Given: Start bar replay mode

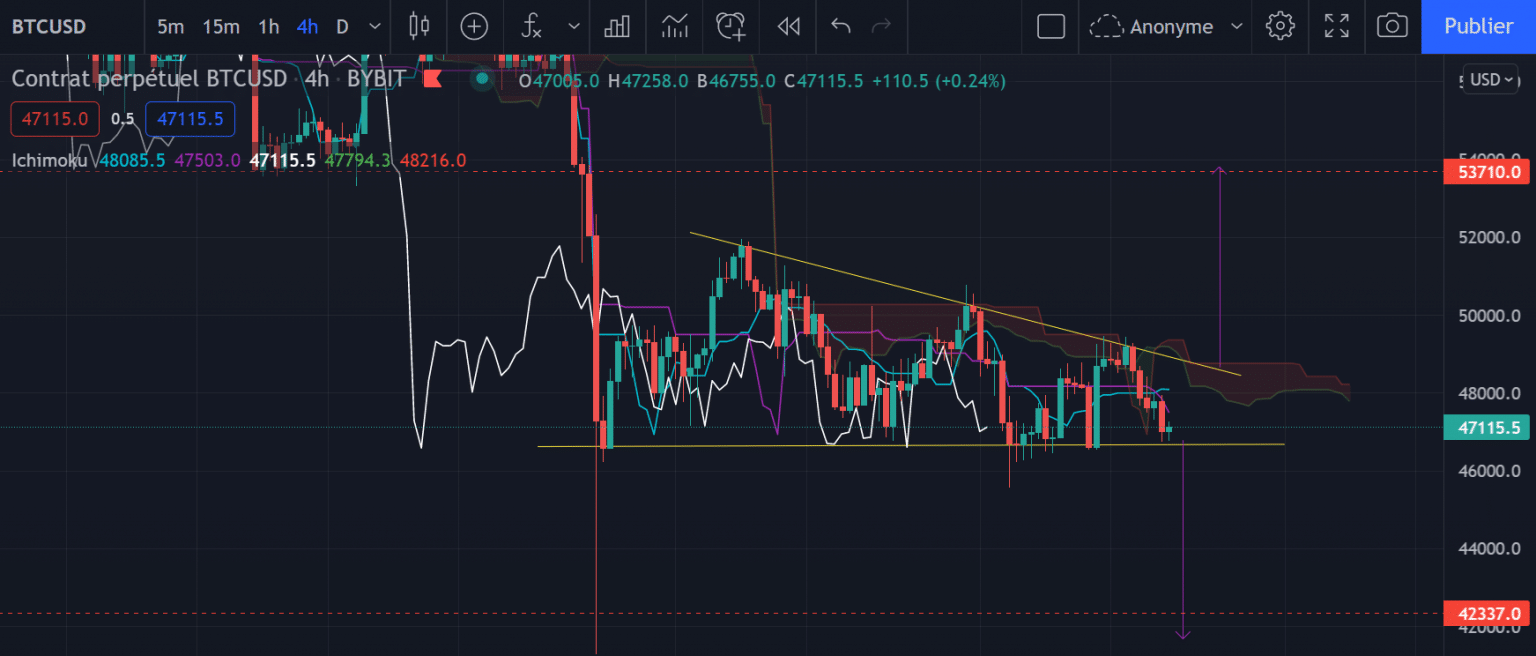Looking at the screenshot, I should tap(789, 26).
